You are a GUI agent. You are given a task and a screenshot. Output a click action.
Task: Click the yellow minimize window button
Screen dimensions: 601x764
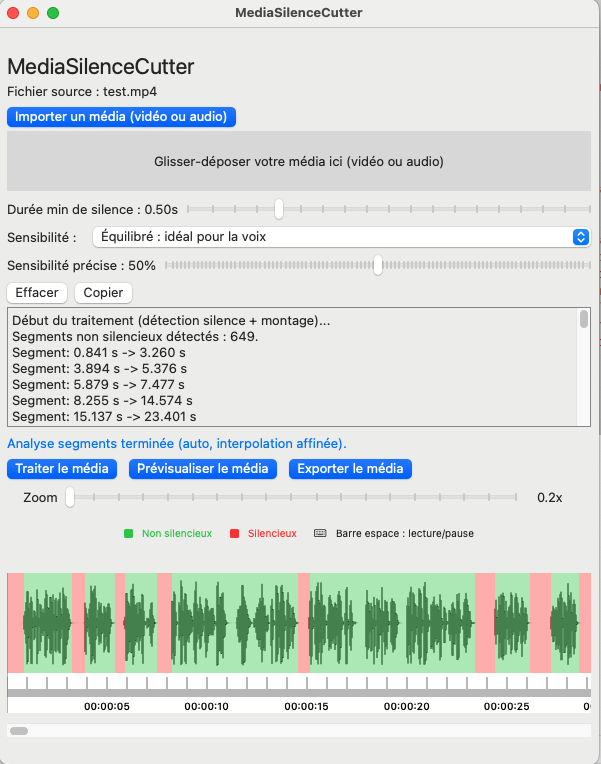point(33,13)
